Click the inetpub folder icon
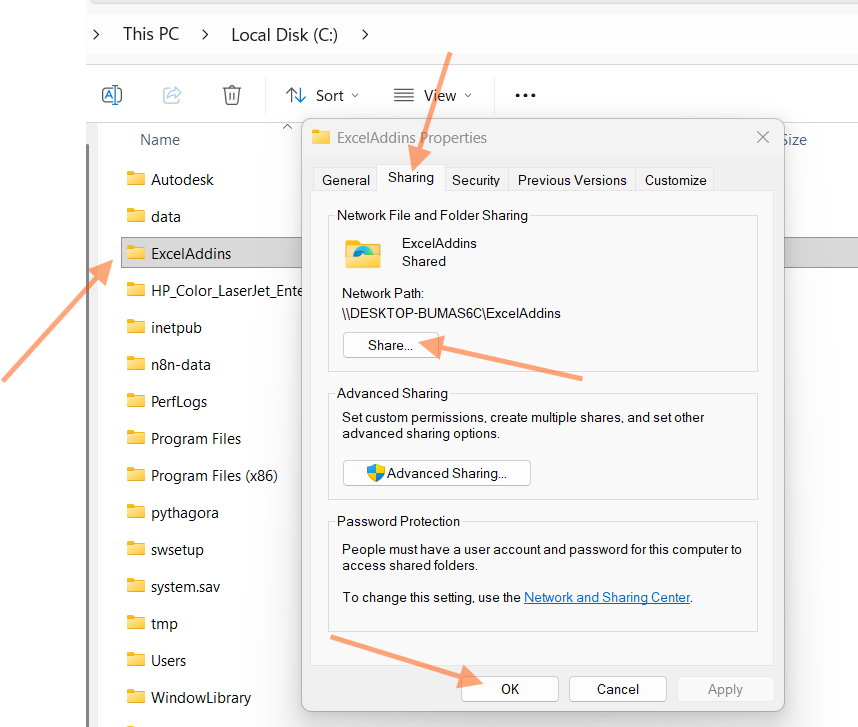The width and height of the screenshot is (858, 727). pos(136,327)
